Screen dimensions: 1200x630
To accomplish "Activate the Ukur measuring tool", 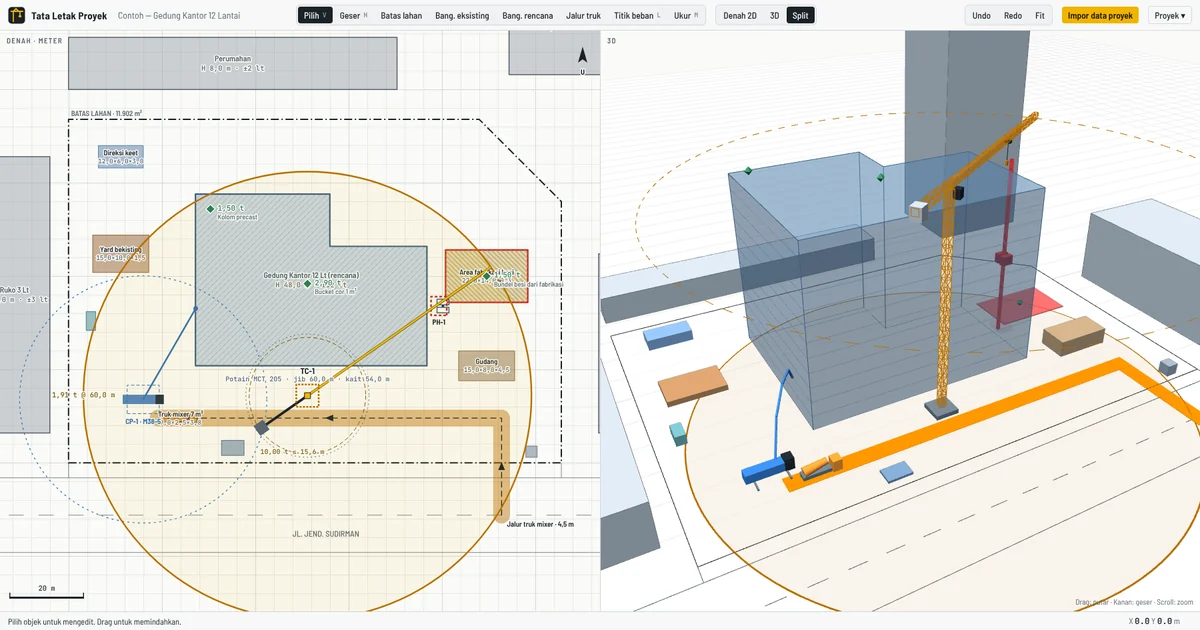I will [686, 16].
